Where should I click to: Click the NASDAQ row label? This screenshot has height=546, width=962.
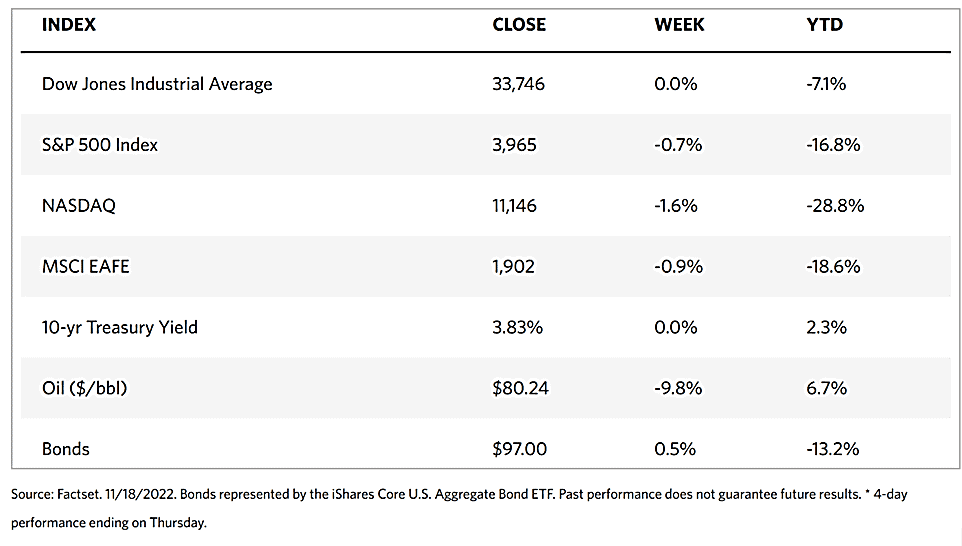point(79,206)
